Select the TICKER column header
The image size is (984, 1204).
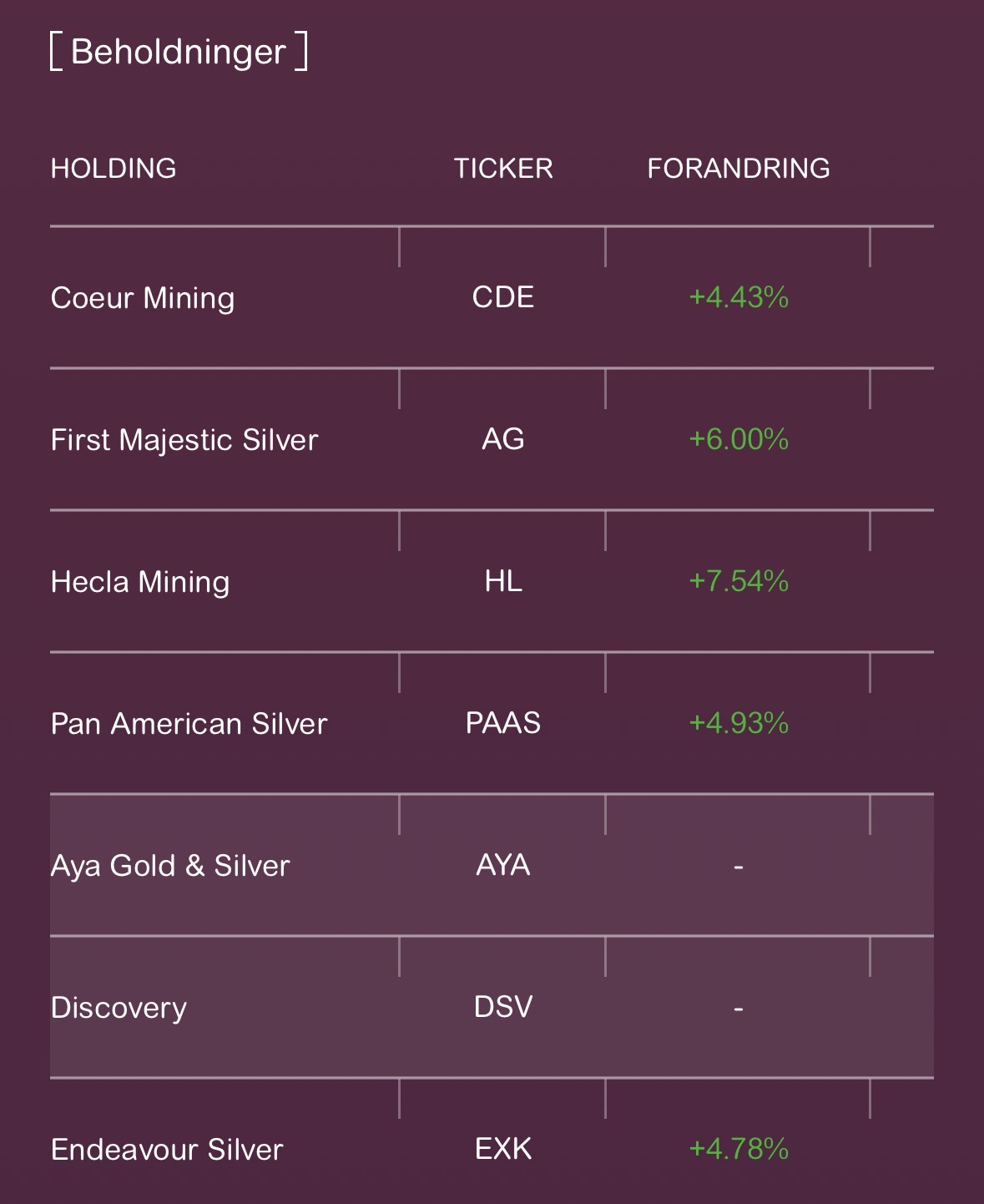(x=503, y=169)
